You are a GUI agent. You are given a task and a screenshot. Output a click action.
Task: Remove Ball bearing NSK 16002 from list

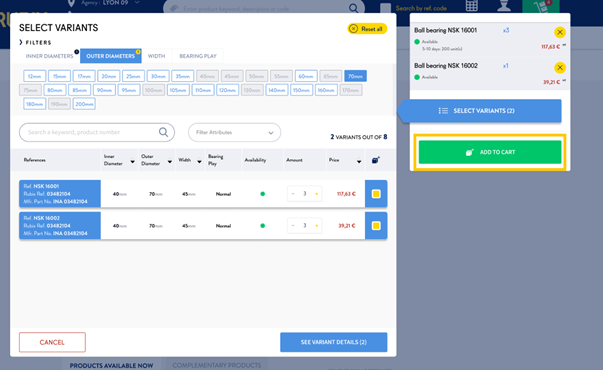[x=560, y=68]
